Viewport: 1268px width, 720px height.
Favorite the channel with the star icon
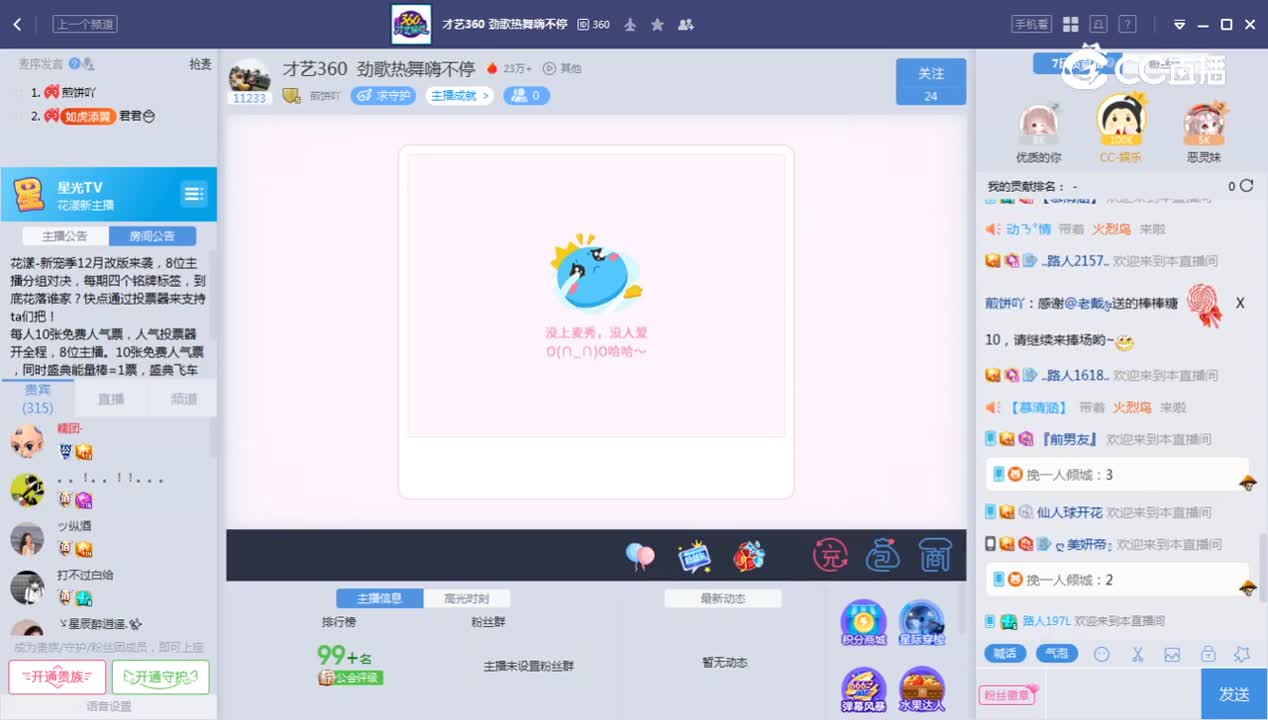[657, 24]
